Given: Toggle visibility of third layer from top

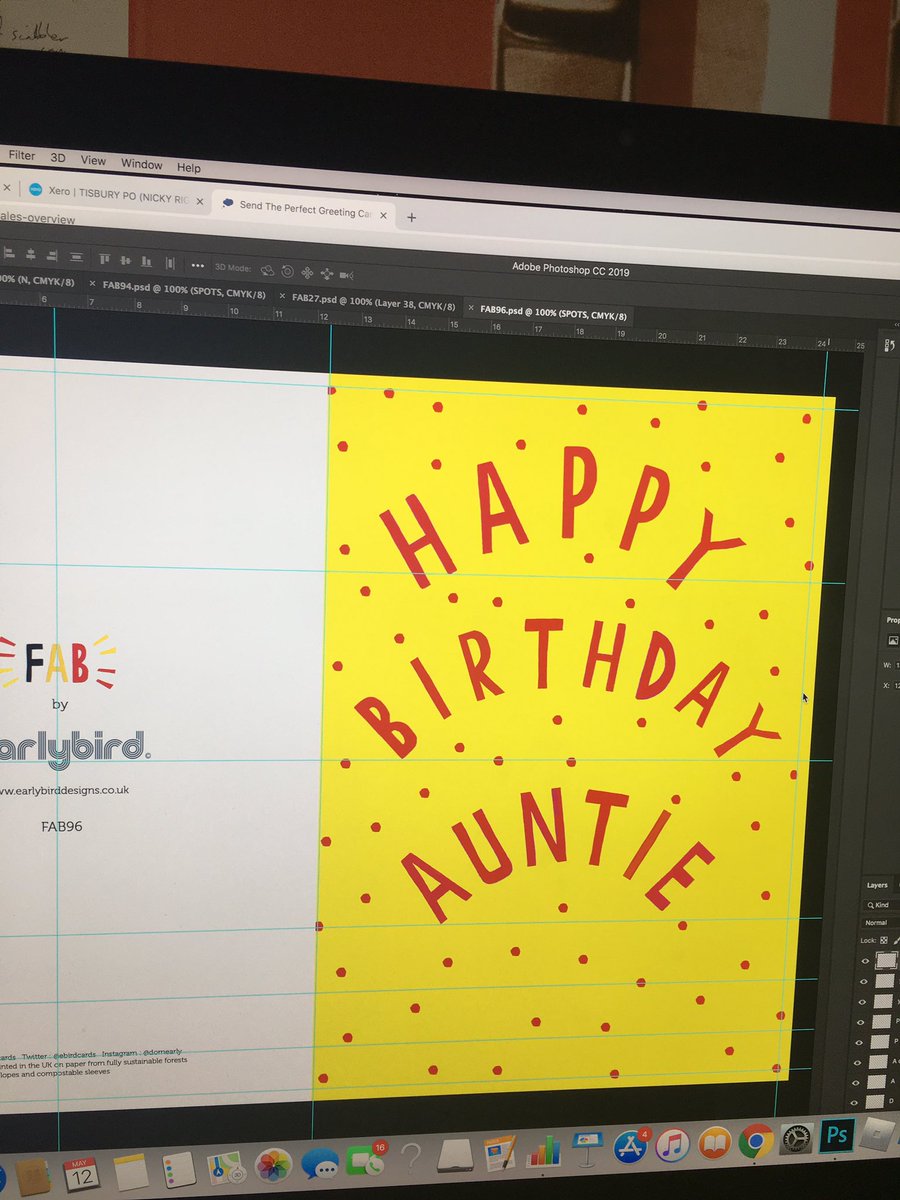Looking at the screenshot, I should tap(861, 1001).
